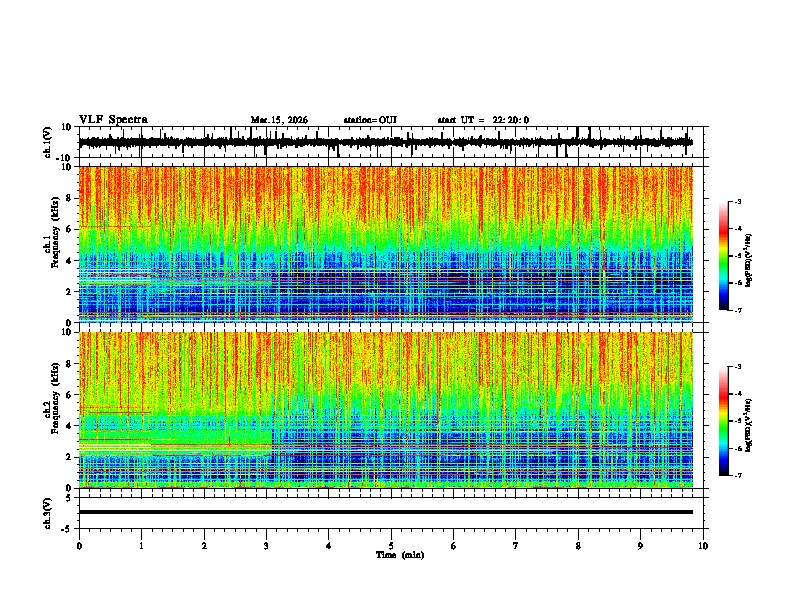Click time axis tick label "2"
Screen dimensions: 792x612
click(x=204, y=546)
